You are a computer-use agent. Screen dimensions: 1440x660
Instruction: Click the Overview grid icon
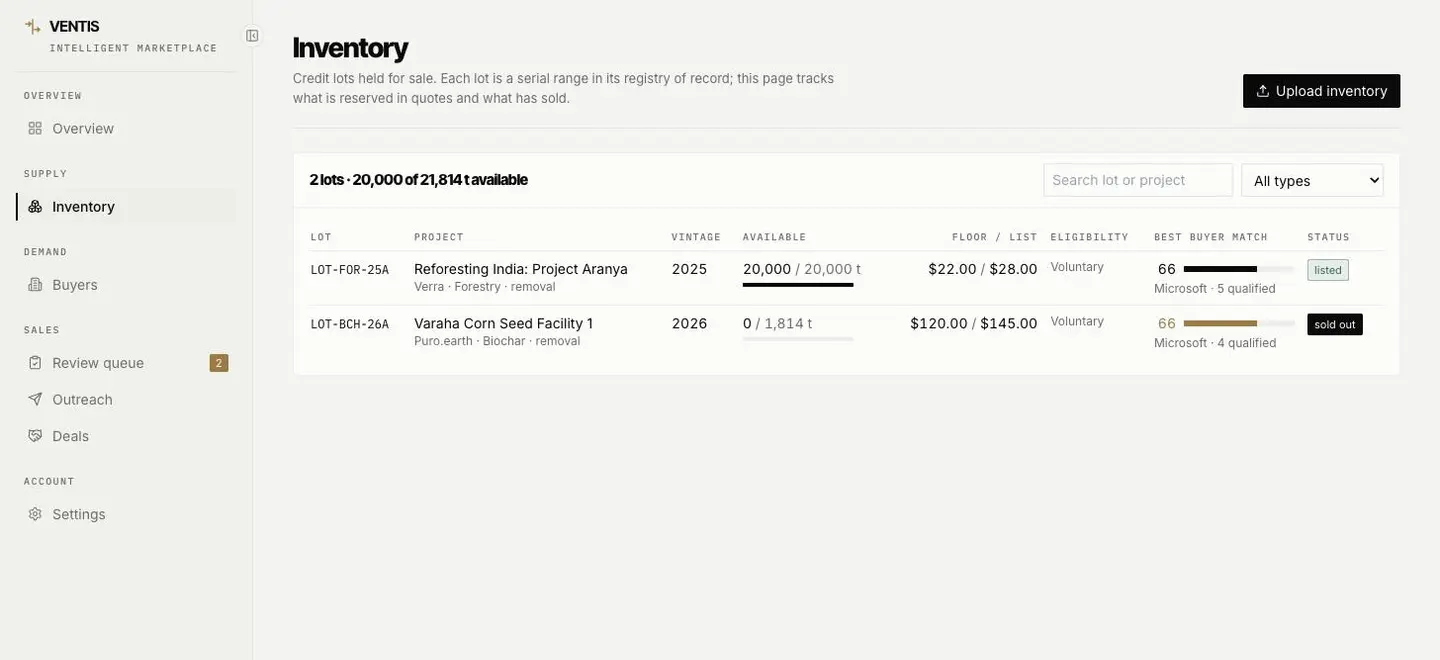35,128
